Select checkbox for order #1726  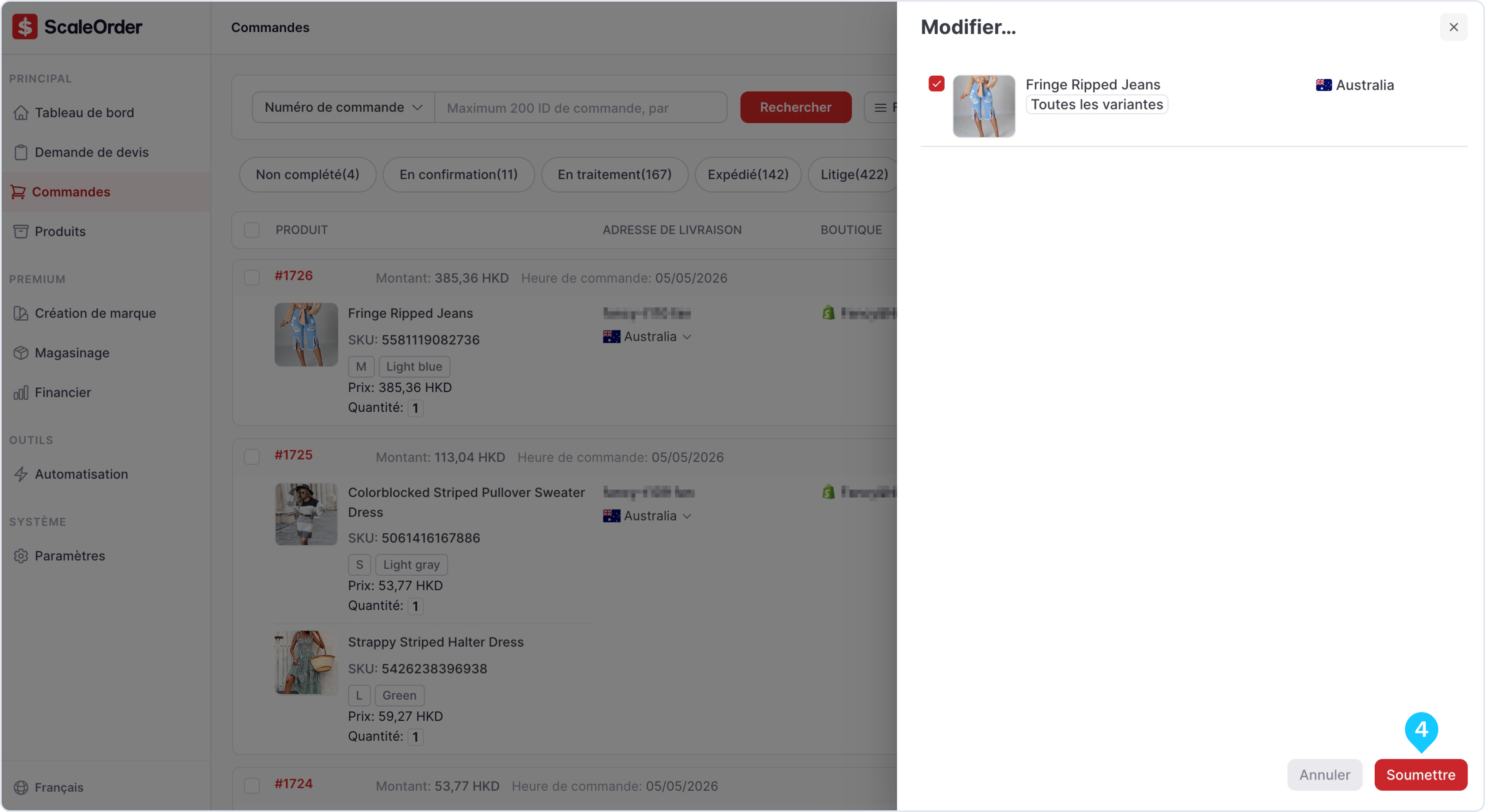(252, 278)
